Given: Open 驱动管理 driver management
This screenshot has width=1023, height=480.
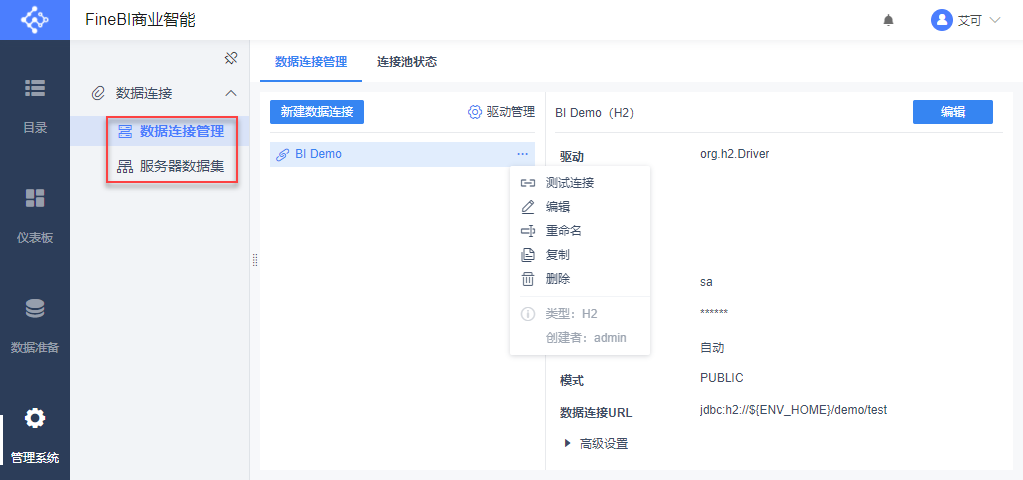Looking at the screenshot, I should click(502, 112).
